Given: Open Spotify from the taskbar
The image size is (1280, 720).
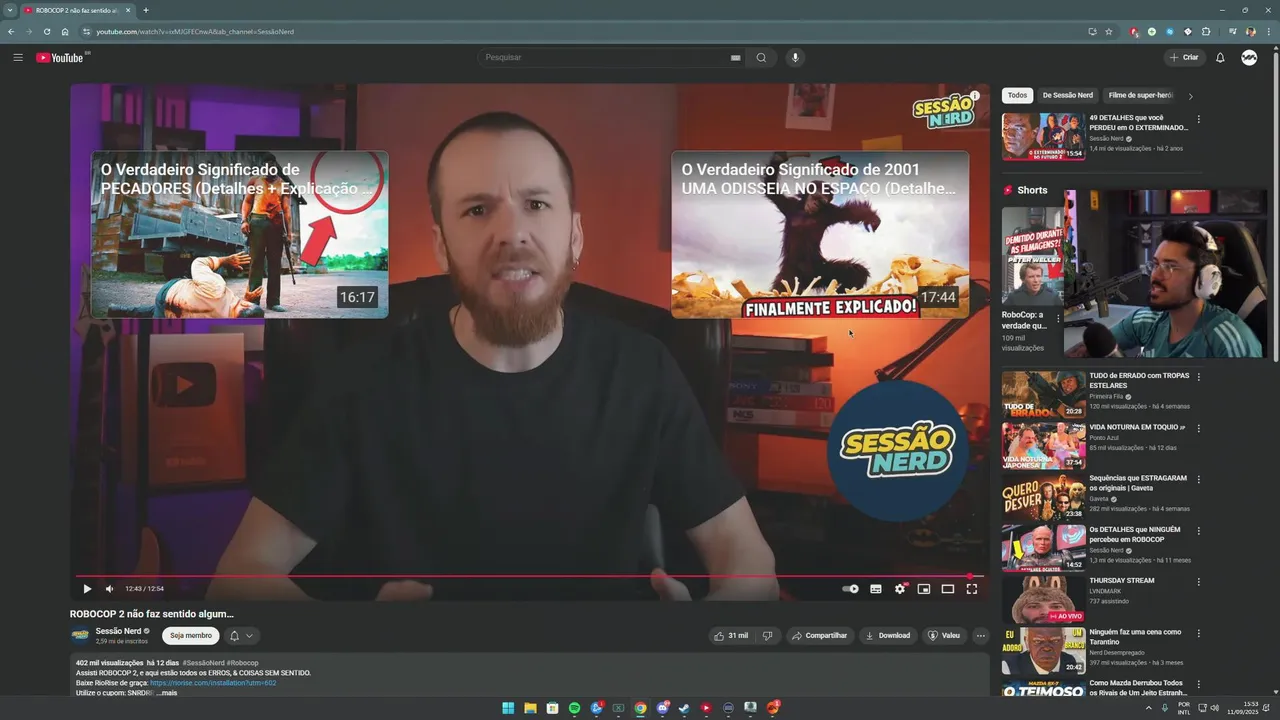Looking at the screenshot, I should pos(574,708).
